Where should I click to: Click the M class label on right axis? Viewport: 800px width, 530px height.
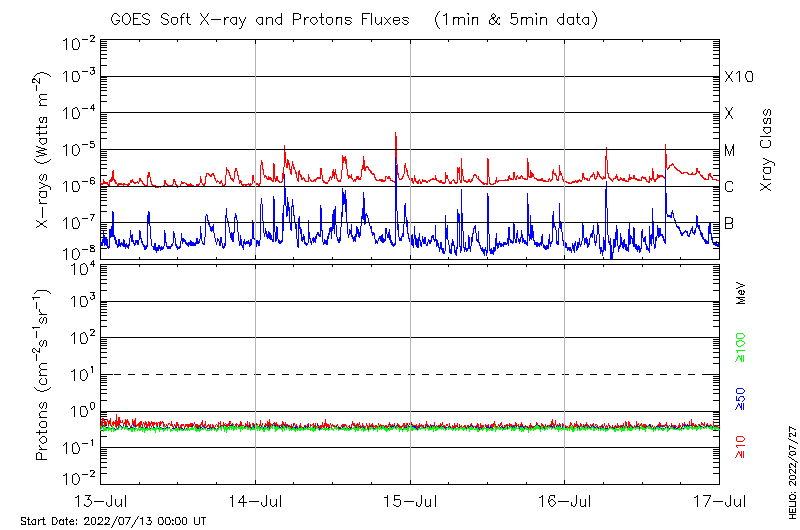(730, 151)
